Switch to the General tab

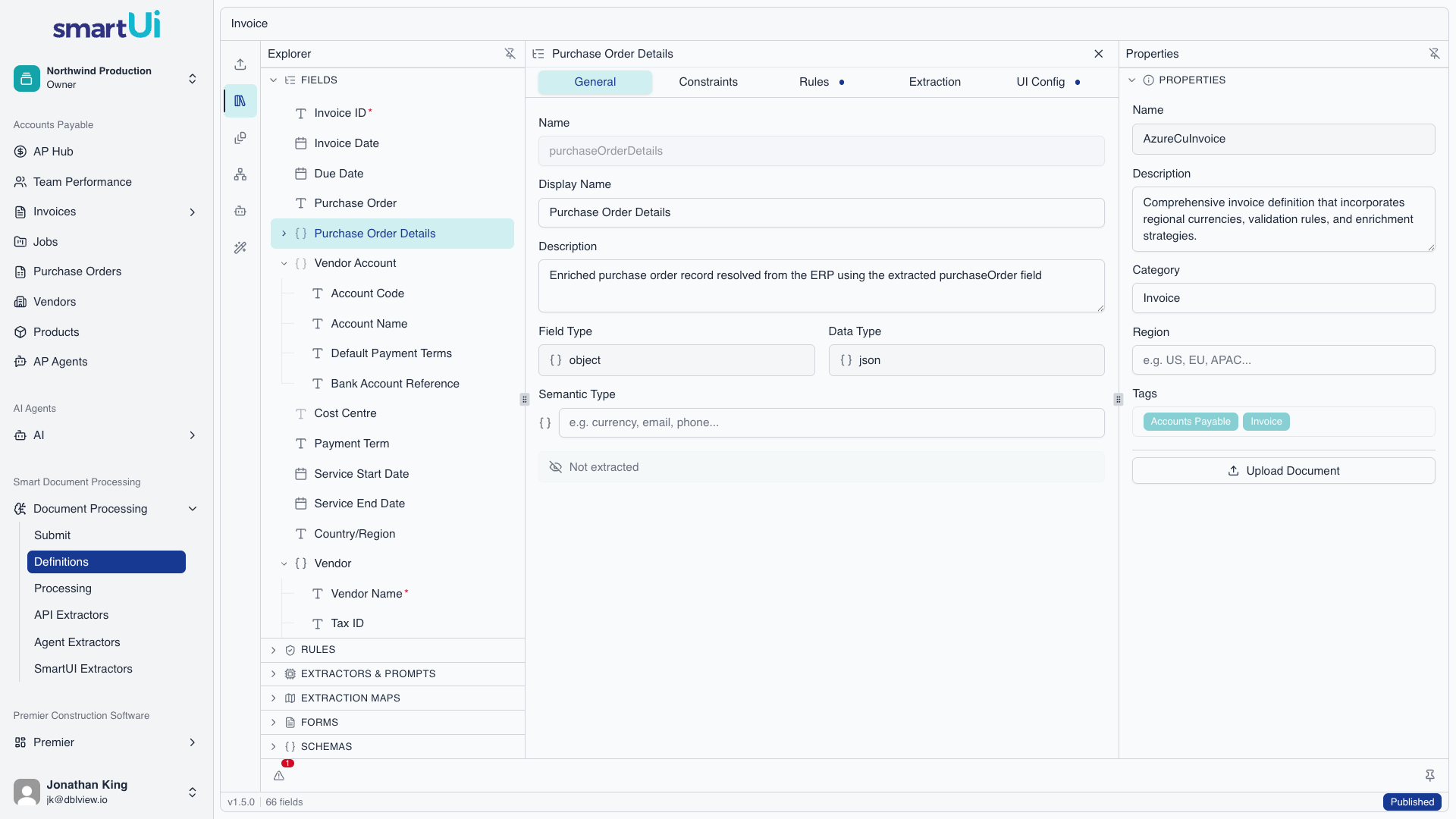point(595,82)
